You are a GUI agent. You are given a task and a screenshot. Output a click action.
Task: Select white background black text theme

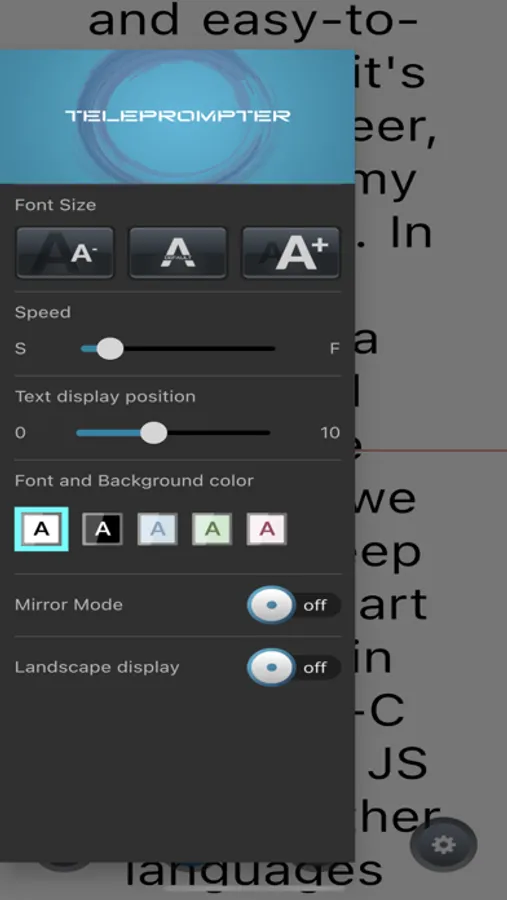point(41,529)
